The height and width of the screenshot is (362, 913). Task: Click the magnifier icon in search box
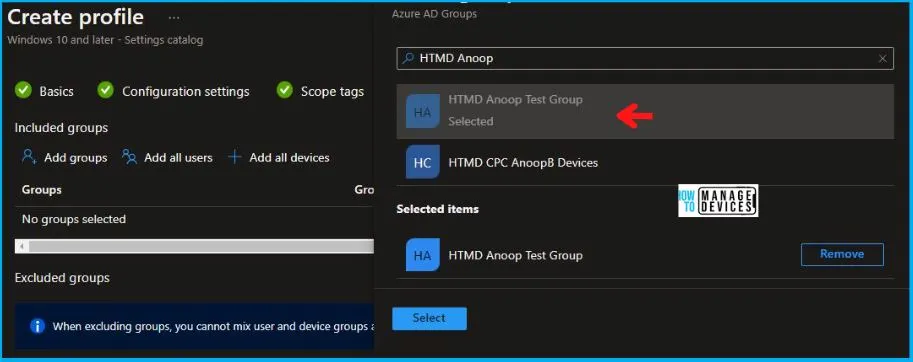coord(409,58)
